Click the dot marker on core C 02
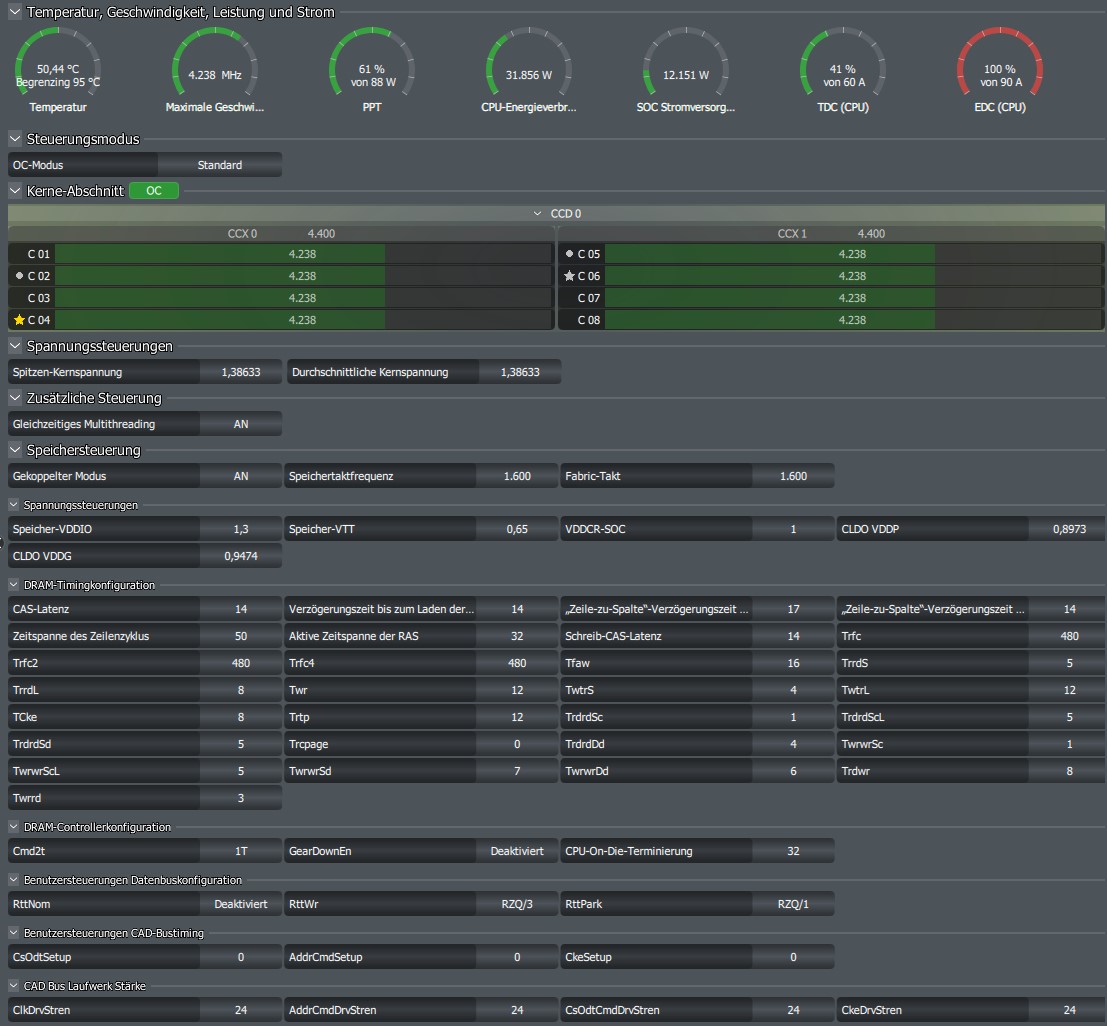 [19, 275]
